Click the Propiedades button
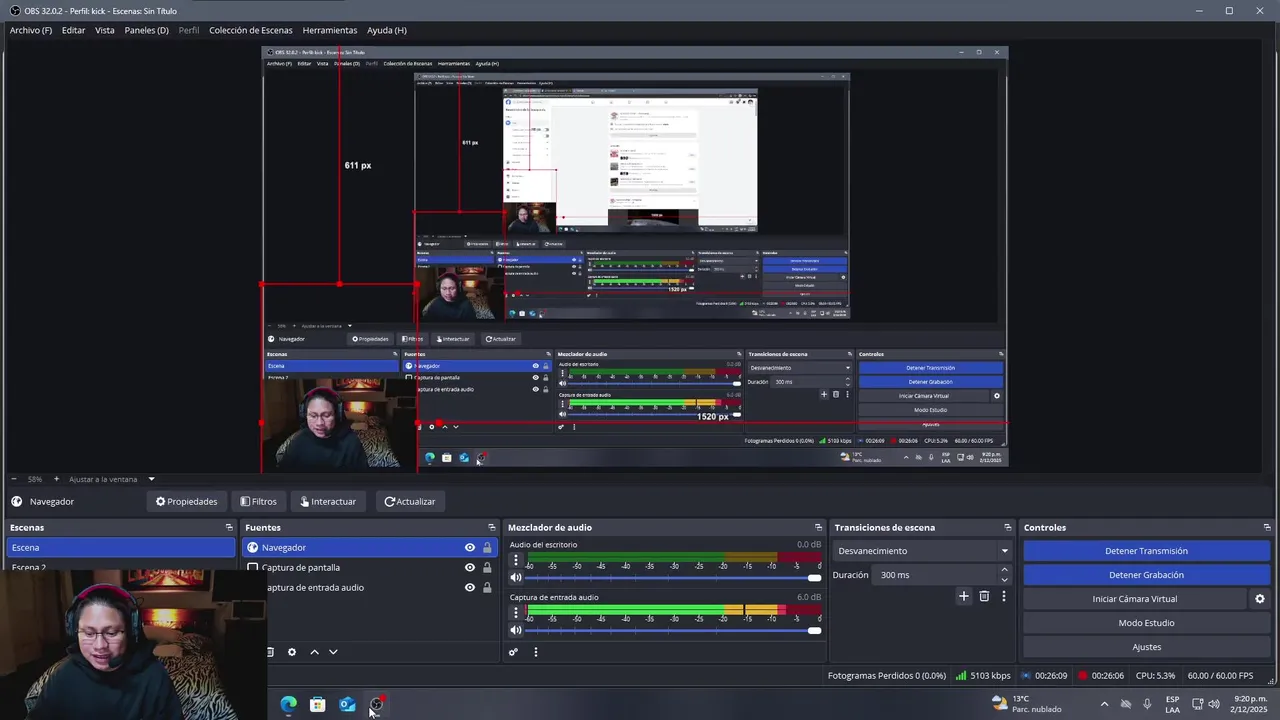The image size is (1280, 720). pos(186,501)
